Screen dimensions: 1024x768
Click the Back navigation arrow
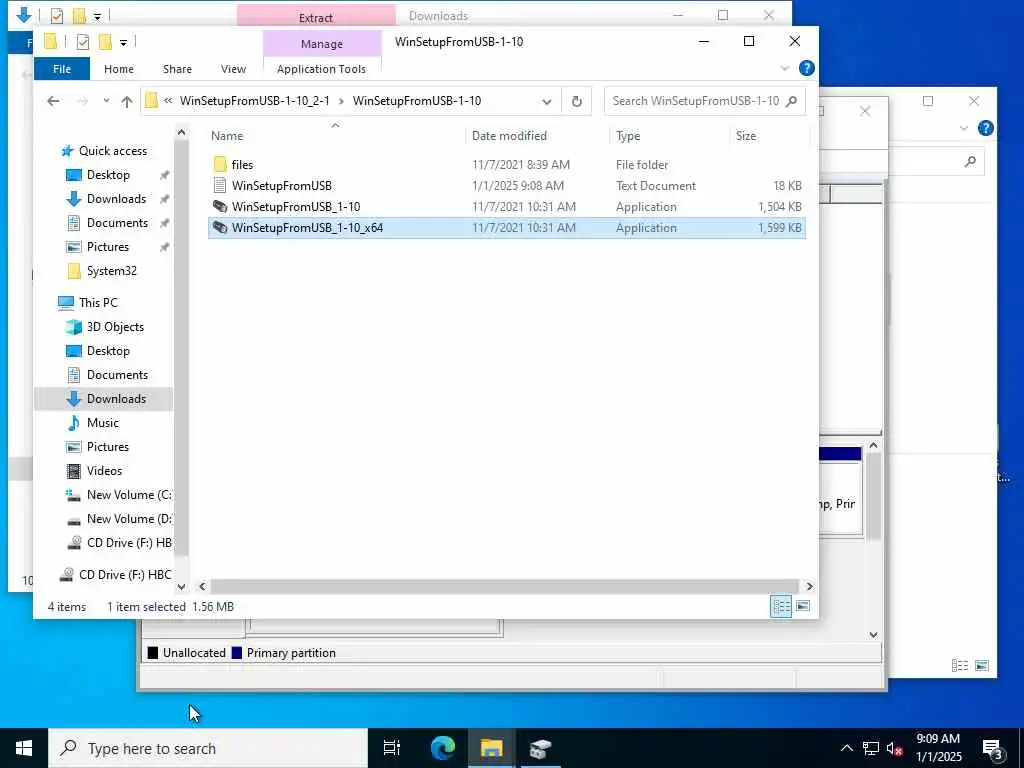pos(54,101)
